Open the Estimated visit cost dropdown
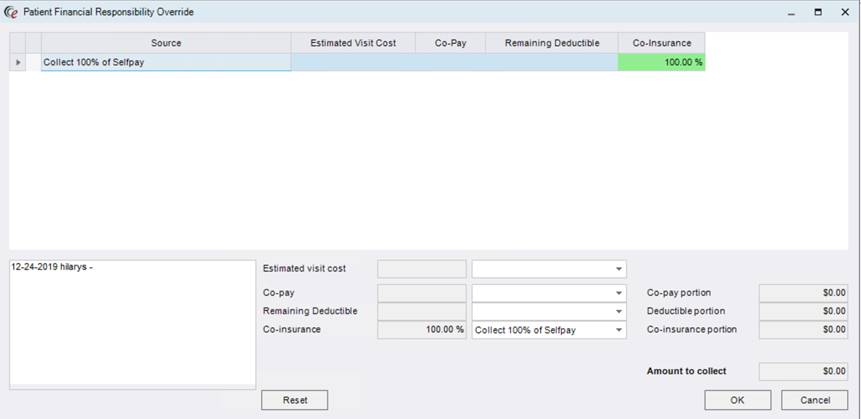Screen dimensions: 861x419 tap(619, 269)
